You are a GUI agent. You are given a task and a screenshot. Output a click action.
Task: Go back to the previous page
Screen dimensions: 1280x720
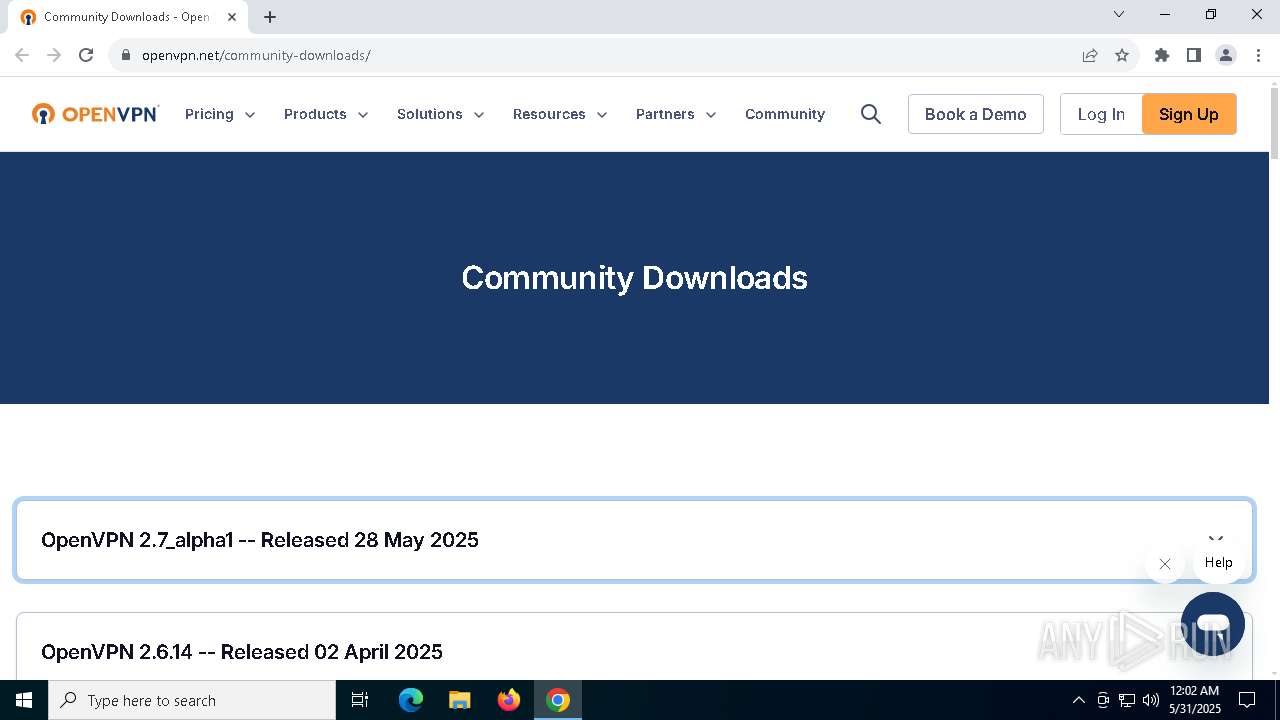(22, 55)
